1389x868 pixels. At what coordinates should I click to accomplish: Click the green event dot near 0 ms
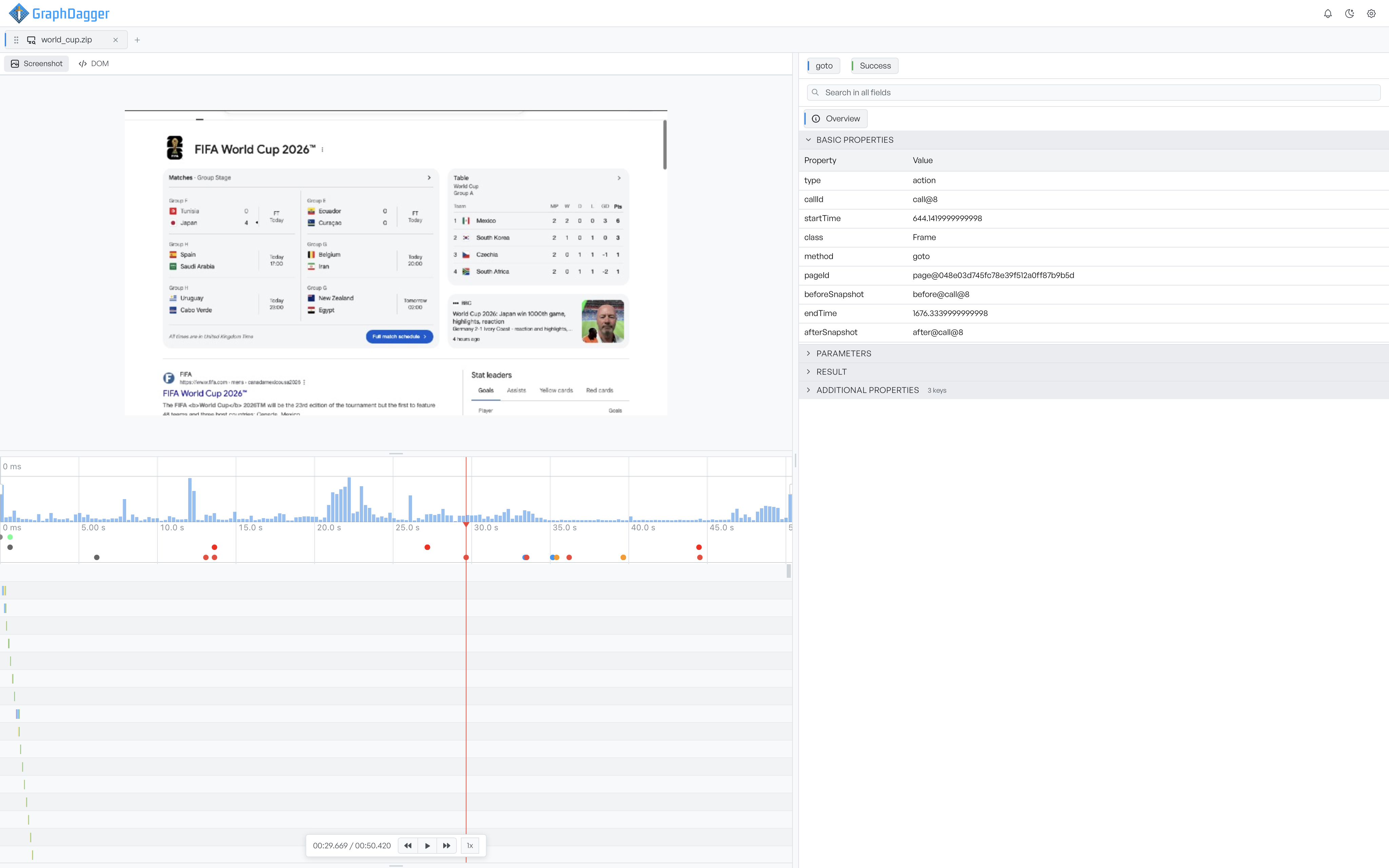point(10,537)
